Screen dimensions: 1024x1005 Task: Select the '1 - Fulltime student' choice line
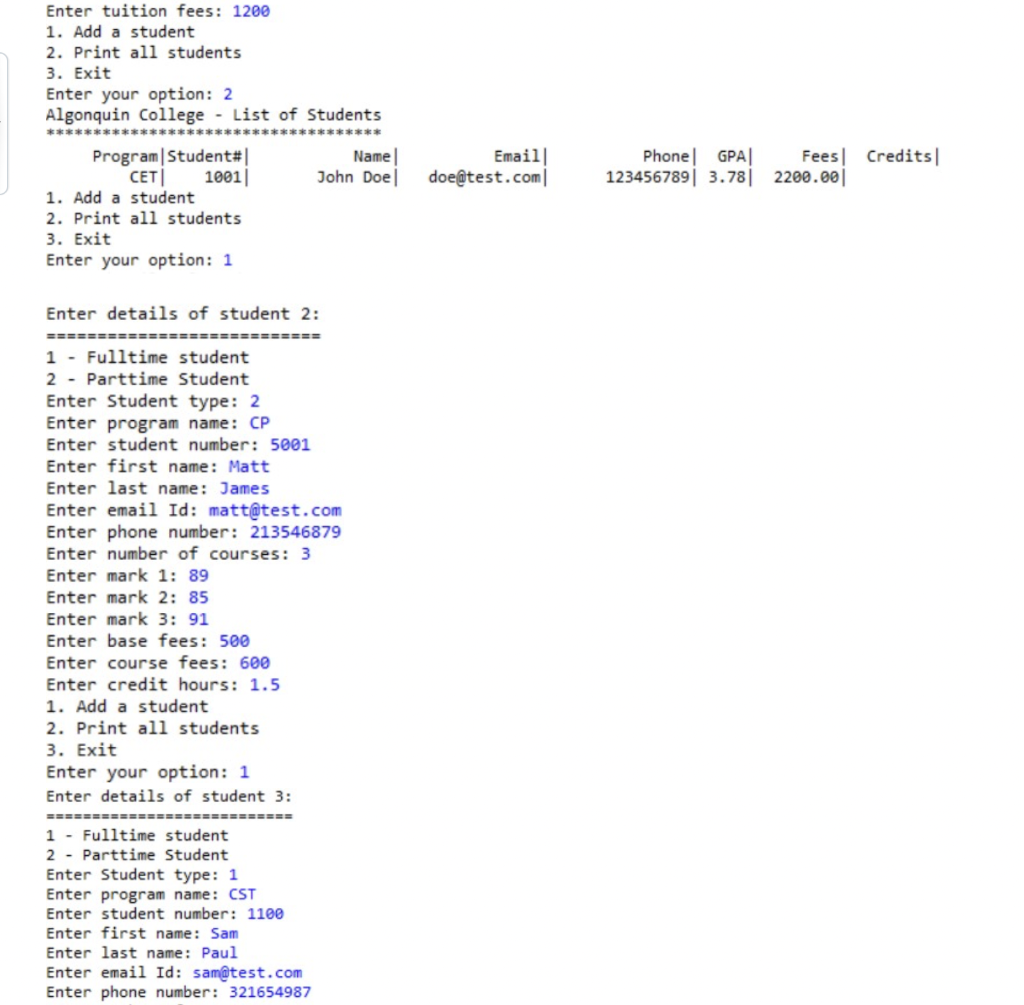coord(146,357)
